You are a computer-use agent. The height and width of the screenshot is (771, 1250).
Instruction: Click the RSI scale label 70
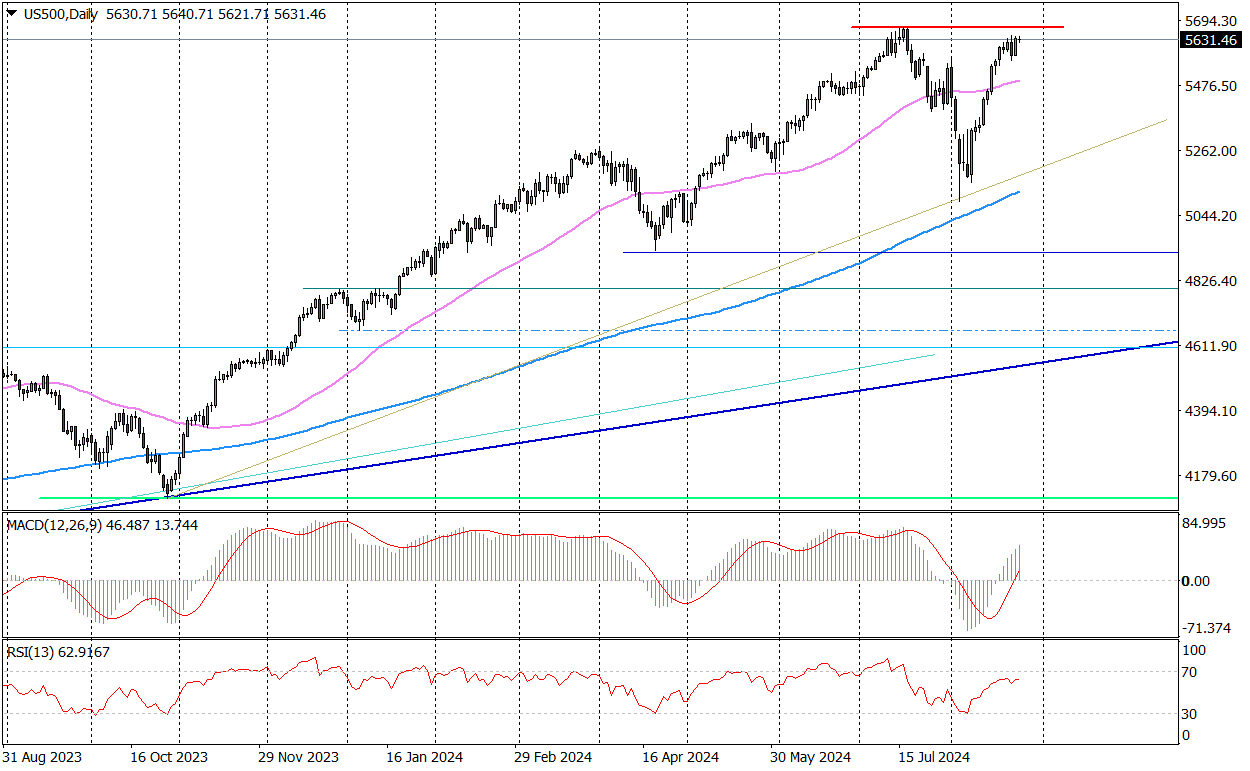coord(1191,672)
